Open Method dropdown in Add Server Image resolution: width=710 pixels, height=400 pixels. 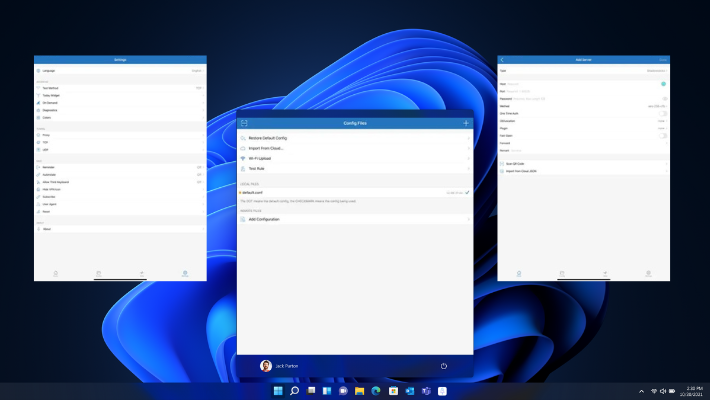pos(657,106)
